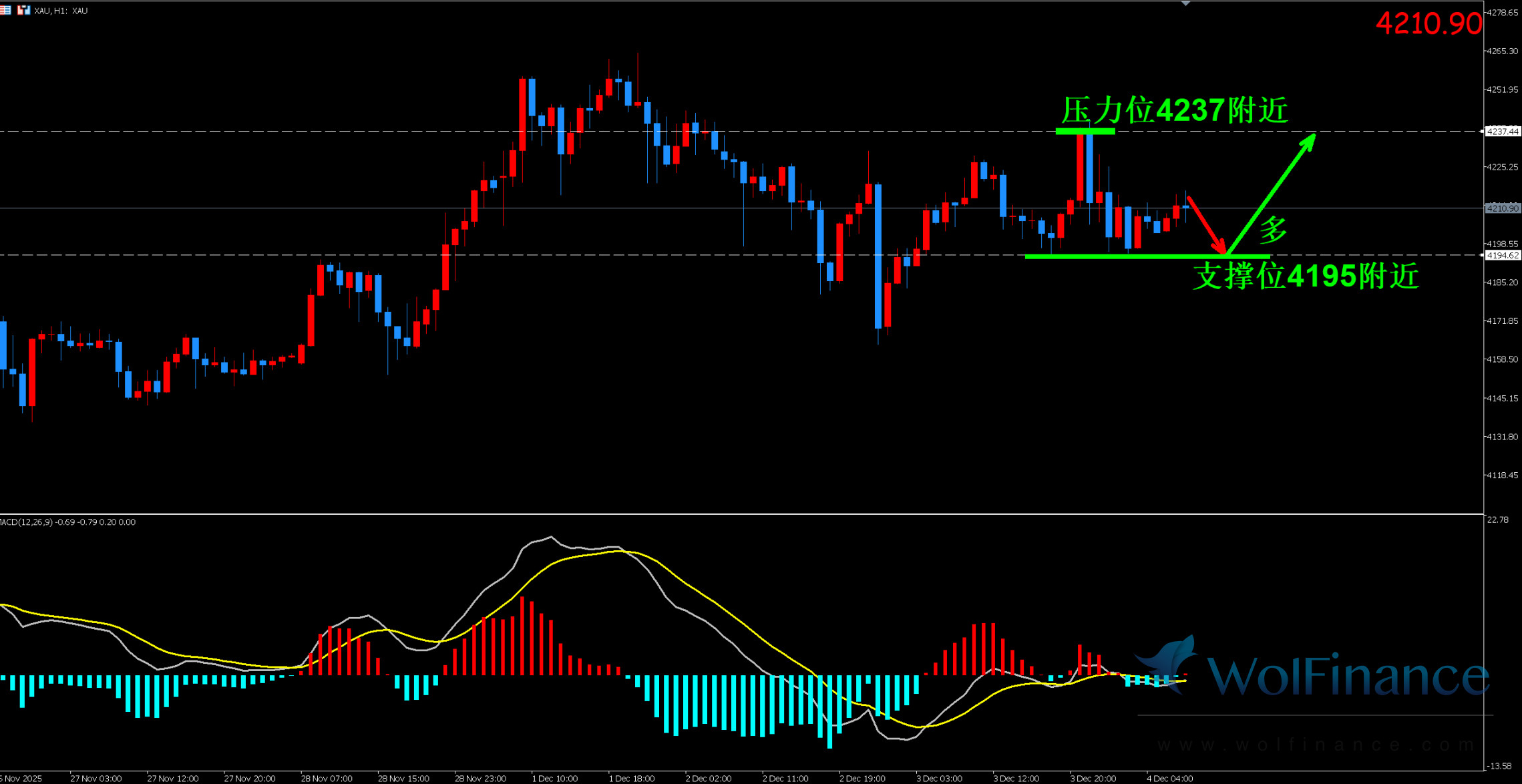Select the 压力位4237附近 text label
1522x784 pixels.
[1174, 110]
